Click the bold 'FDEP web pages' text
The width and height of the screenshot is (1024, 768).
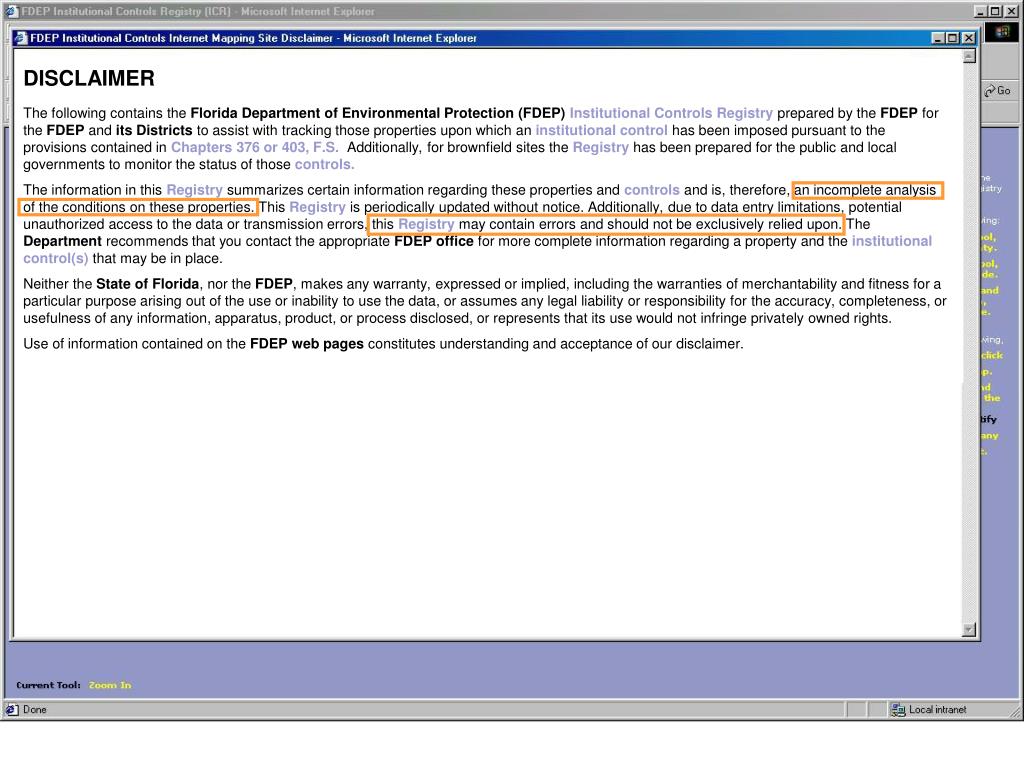tap(307, 344)
